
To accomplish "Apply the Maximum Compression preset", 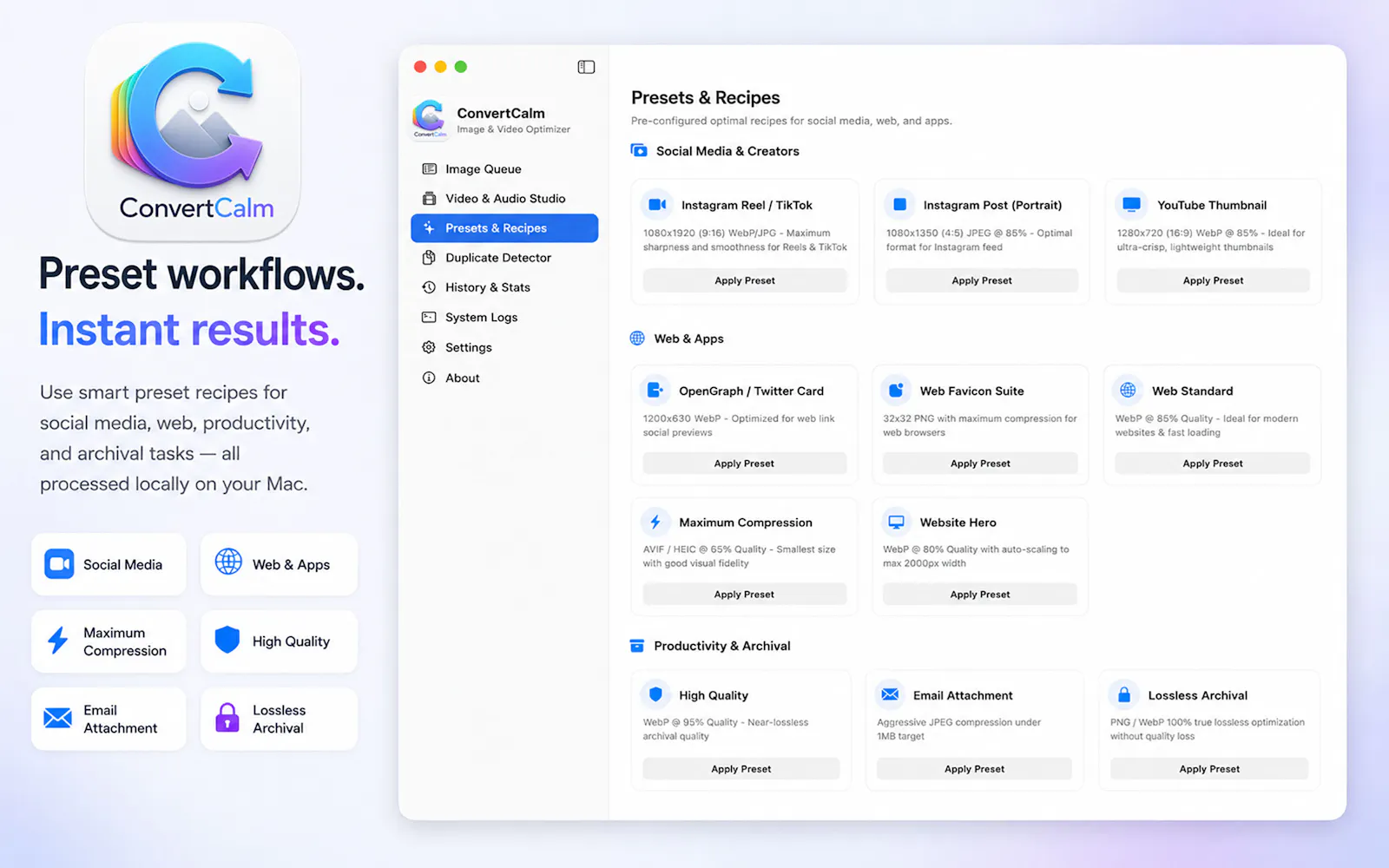I will coord(744,595).
